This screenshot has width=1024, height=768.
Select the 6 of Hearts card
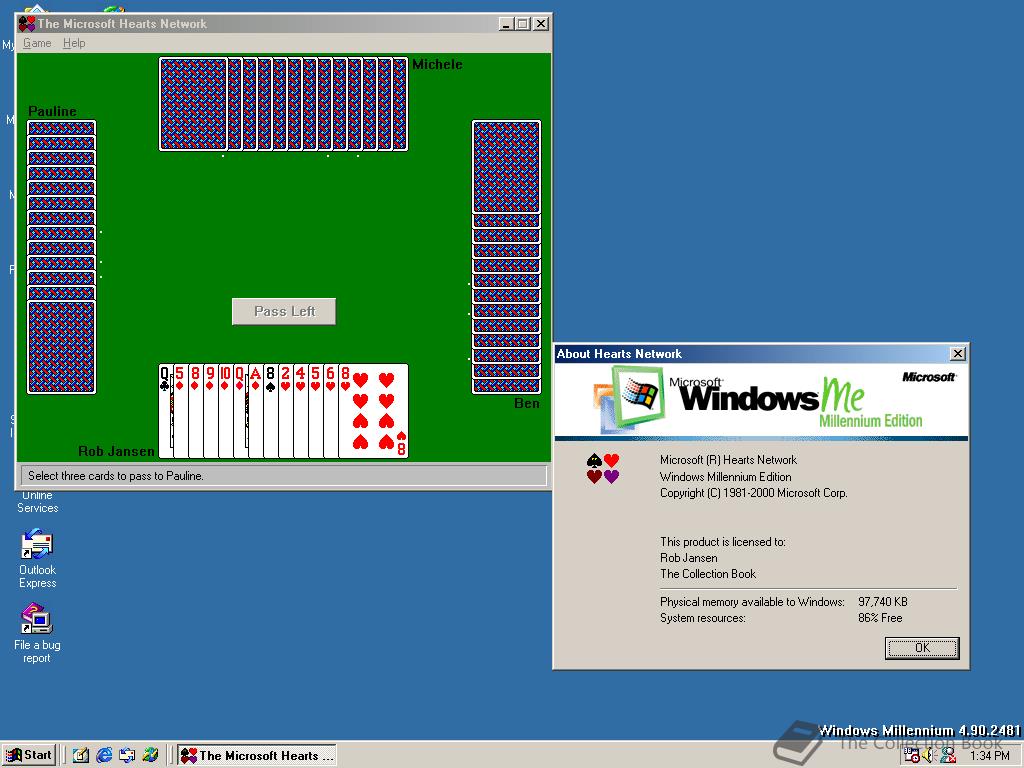[330, 411]
